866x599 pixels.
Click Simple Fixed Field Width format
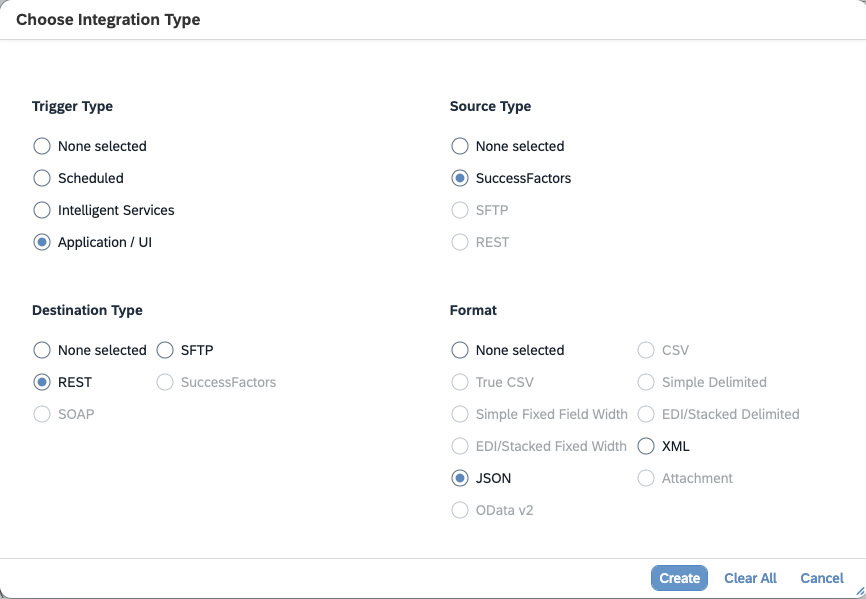460,414
